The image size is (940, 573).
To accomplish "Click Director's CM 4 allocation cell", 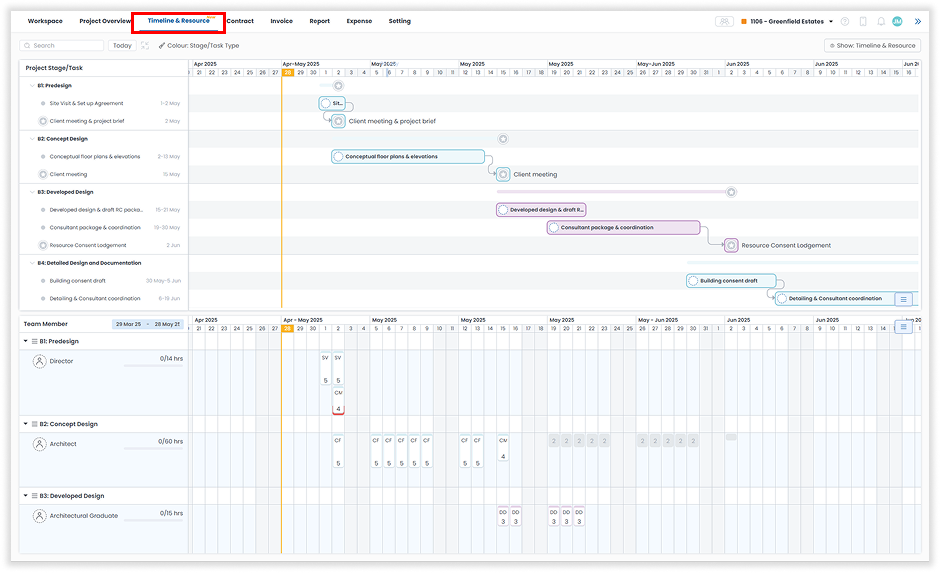I will click(338, 401).
